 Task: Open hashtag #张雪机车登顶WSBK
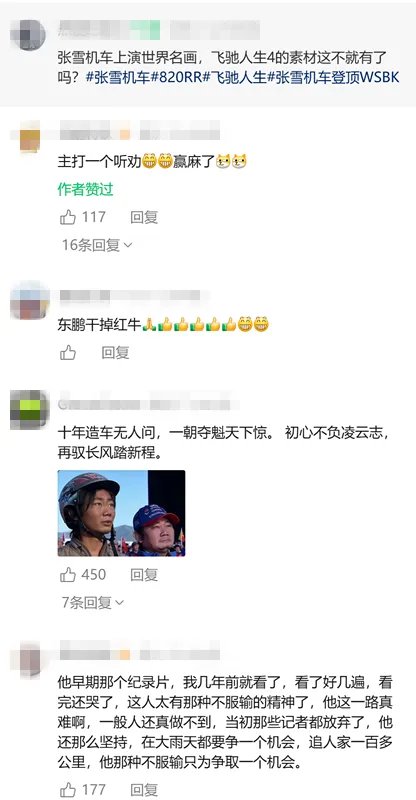333,78
